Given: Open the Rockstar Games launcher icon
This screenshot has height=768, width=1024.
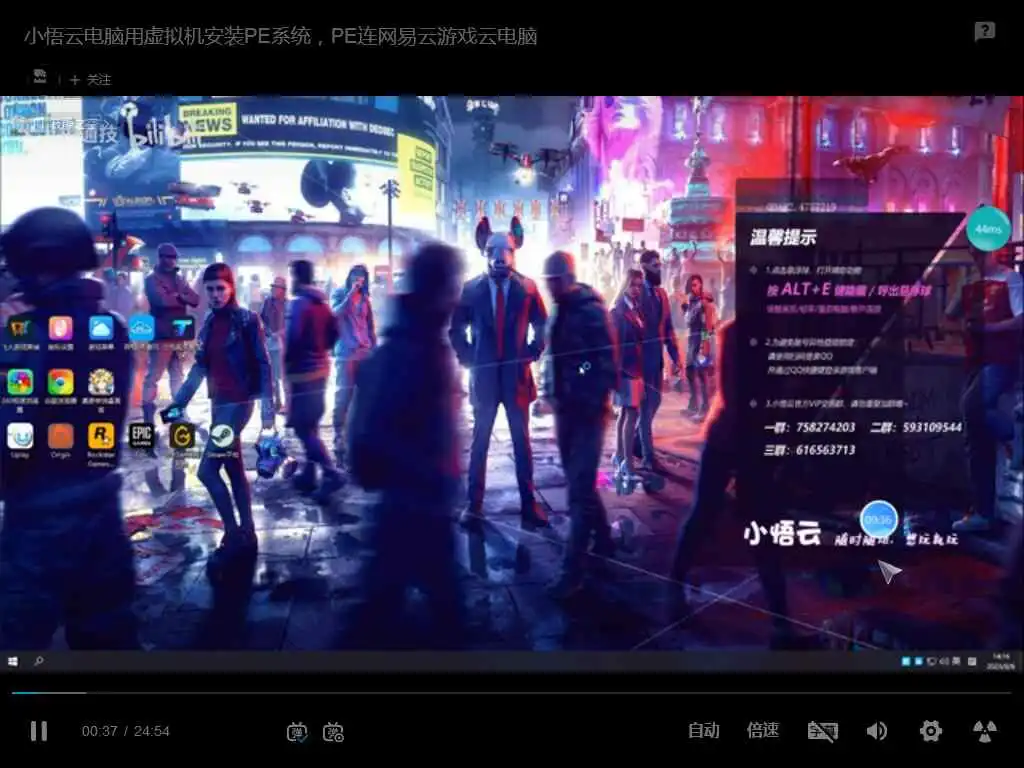Looking at the screenshot, I should (x=101, y=436).
